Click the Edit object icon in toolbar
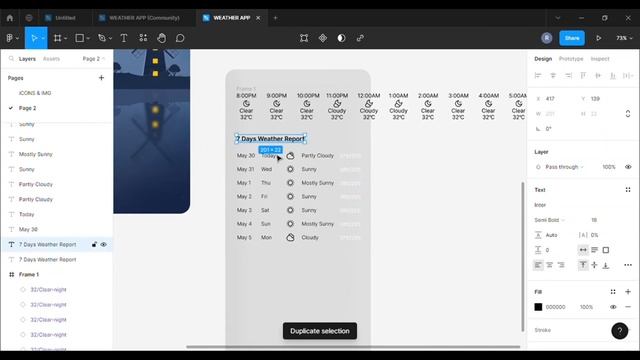 pos(304,38)
